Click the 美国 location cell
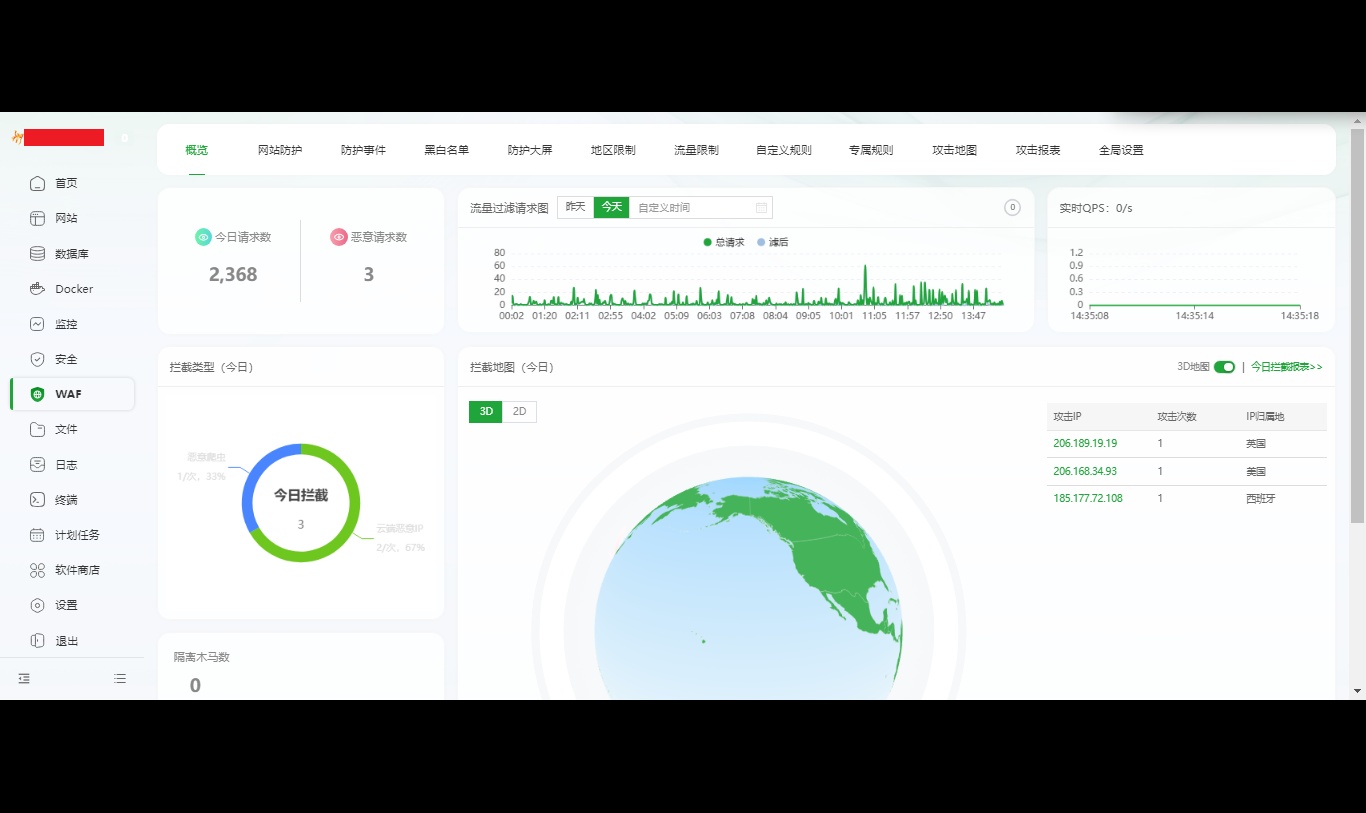The width and height of the screenshot is (1366, 813). coord(1256,471)
